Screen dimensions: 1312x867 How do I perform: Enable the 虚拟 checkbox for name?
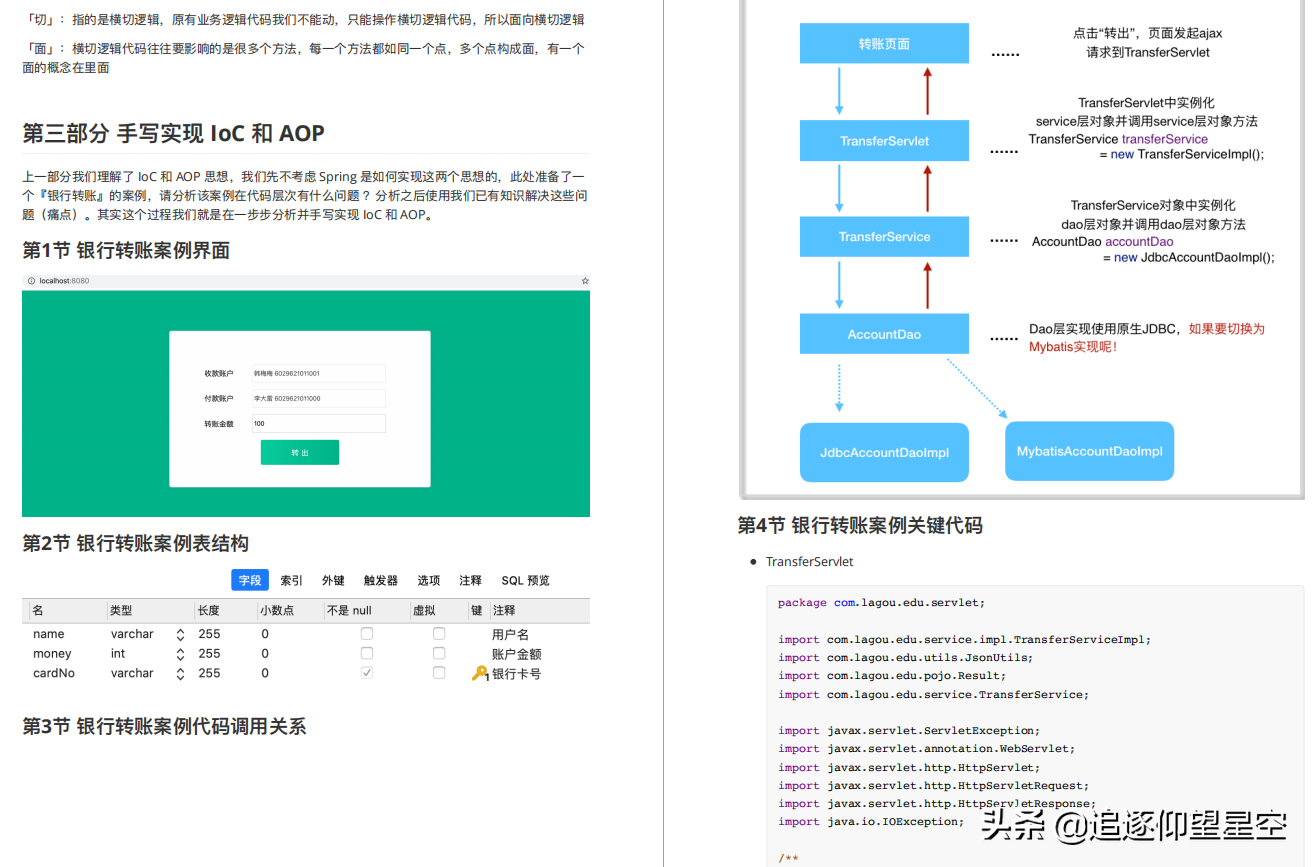pyautogui.click(x=439, y=634)
